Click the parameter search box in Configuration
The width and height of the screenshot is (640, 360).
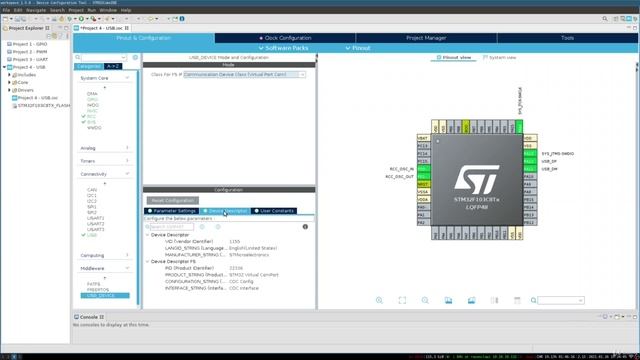pyautogui.click(x=171, y=227)
